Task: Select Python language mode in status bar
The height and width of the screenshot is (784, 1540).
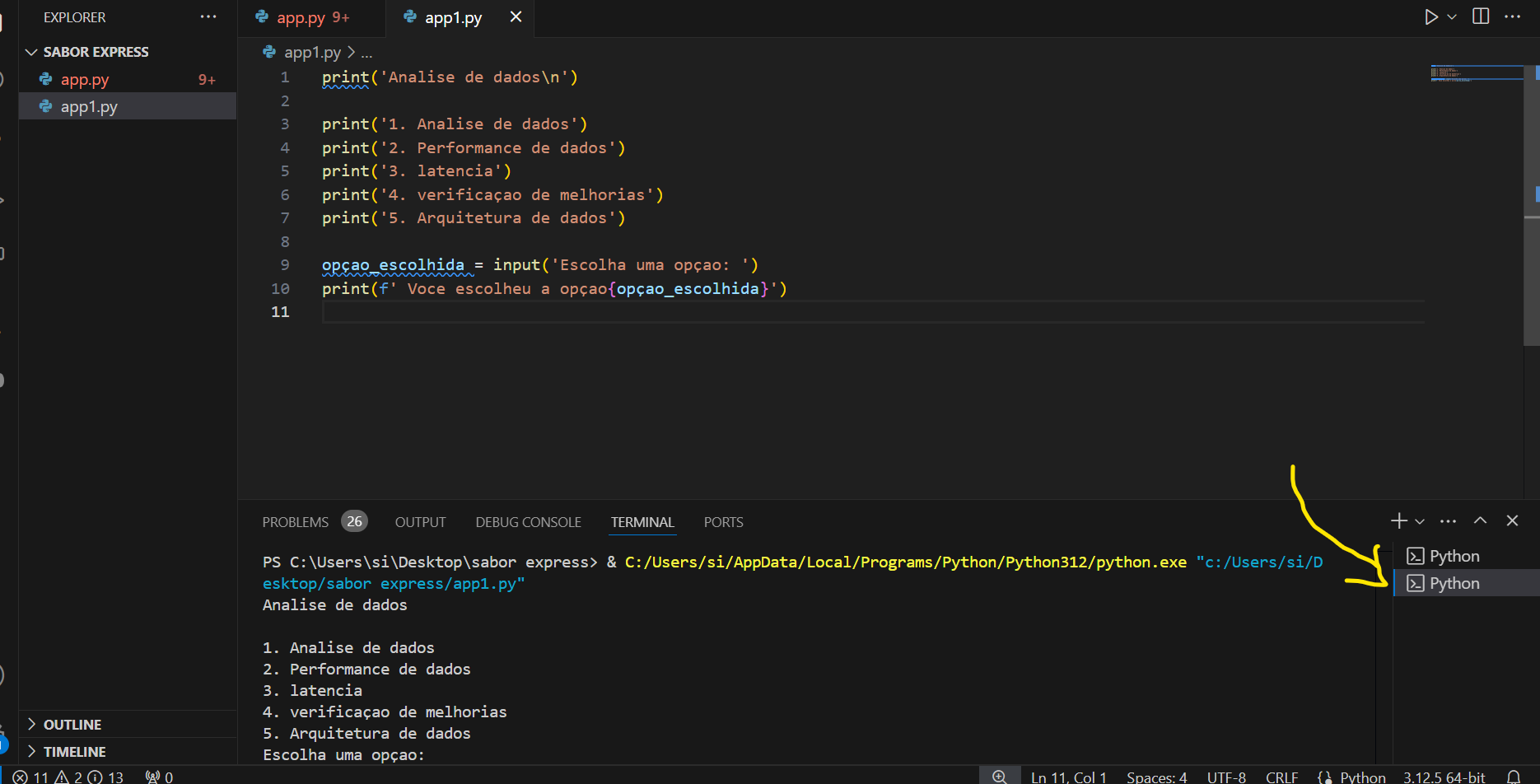Action: pos(1362,777)
